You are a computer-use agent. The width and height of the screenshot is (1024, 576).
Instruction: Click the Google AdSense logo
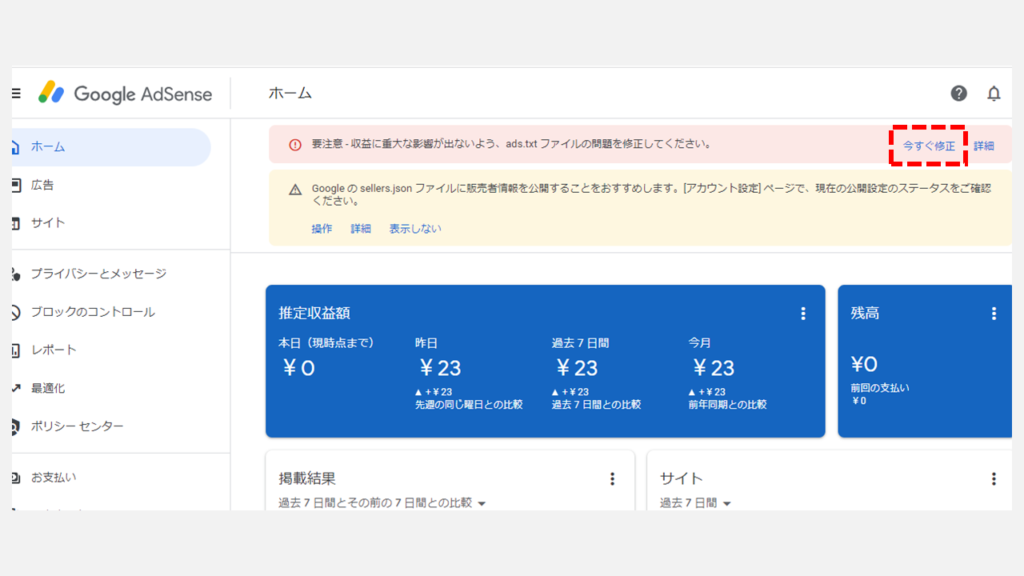pyautogui.click(x=126, y=94)
